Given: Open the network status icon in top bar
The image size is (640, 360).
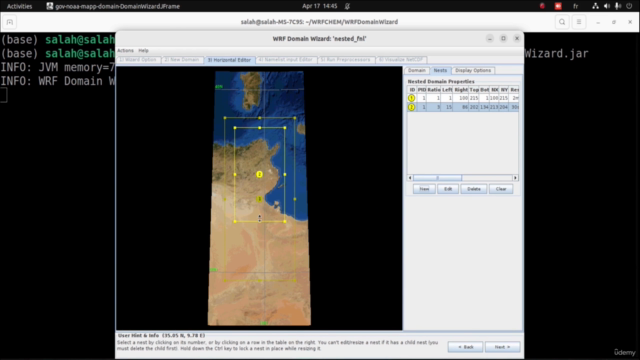Looking at the screenshot, I should (596, 6).
